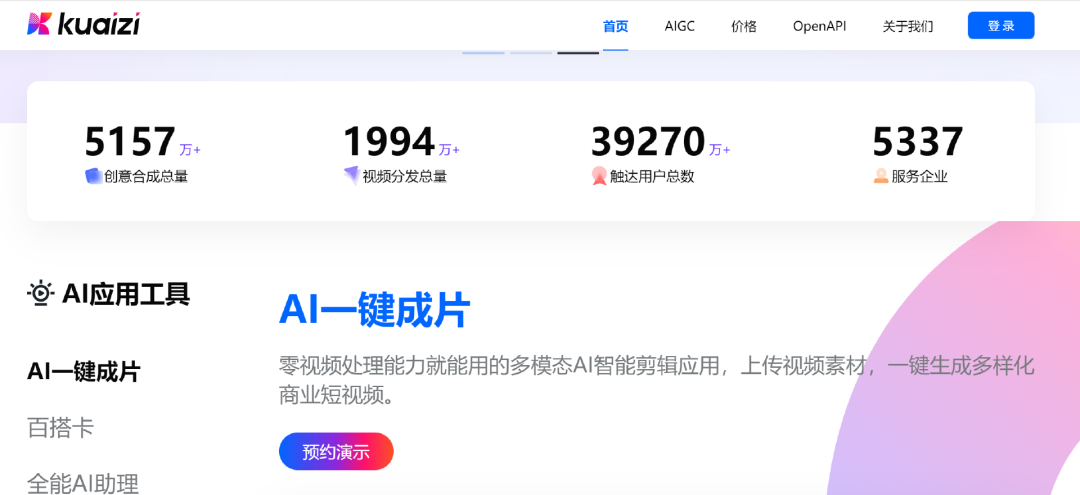Click the AI应用工具 section title

point(126,294)
